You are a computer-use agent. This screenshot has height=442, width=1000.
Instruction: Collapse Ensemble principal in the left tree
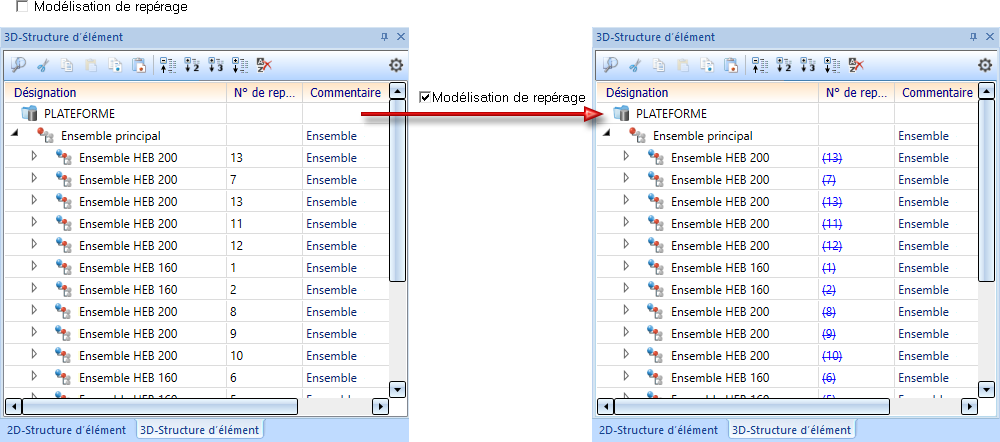[x=15, y=135]
